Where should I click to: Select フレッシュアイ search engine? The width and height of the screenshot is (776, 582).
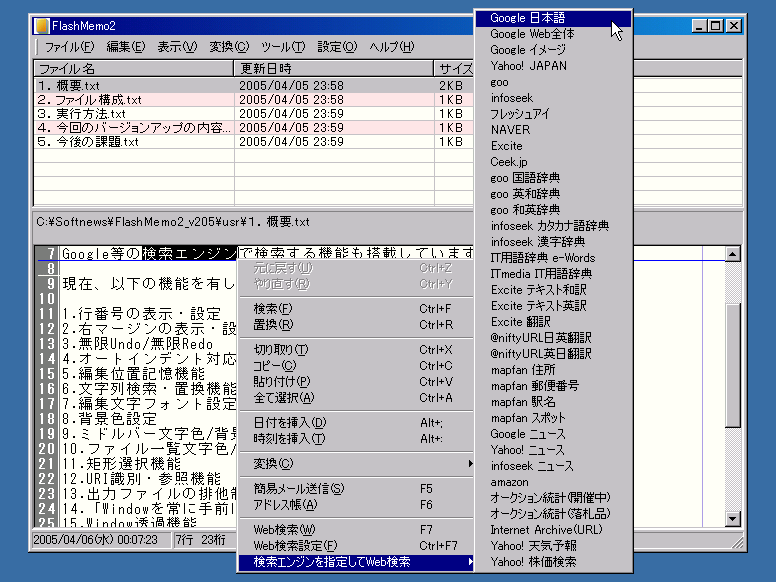coord(553,114)
